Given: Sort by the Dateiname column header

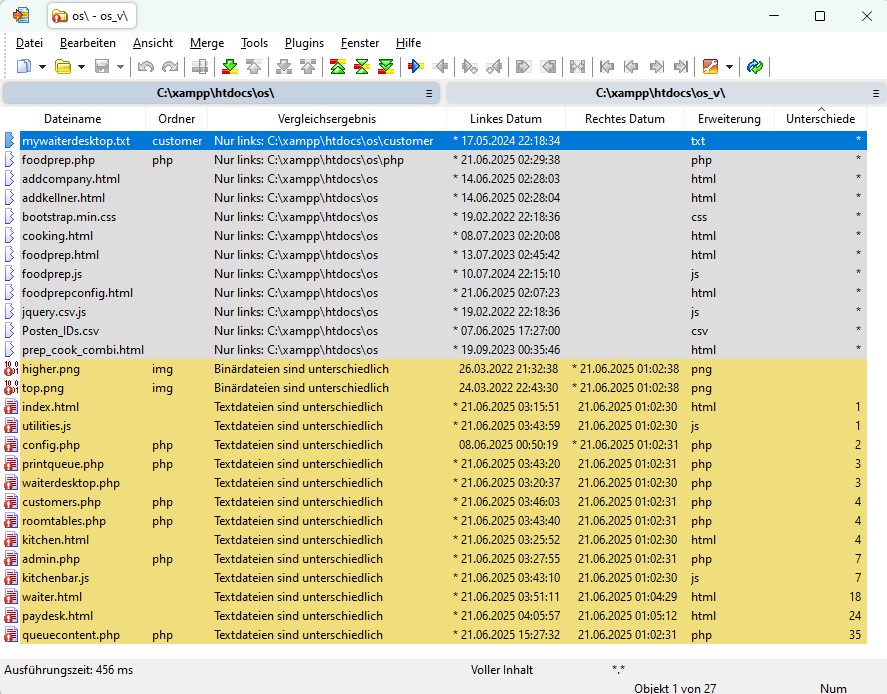Looking at the screenshot, I should 73,119.
